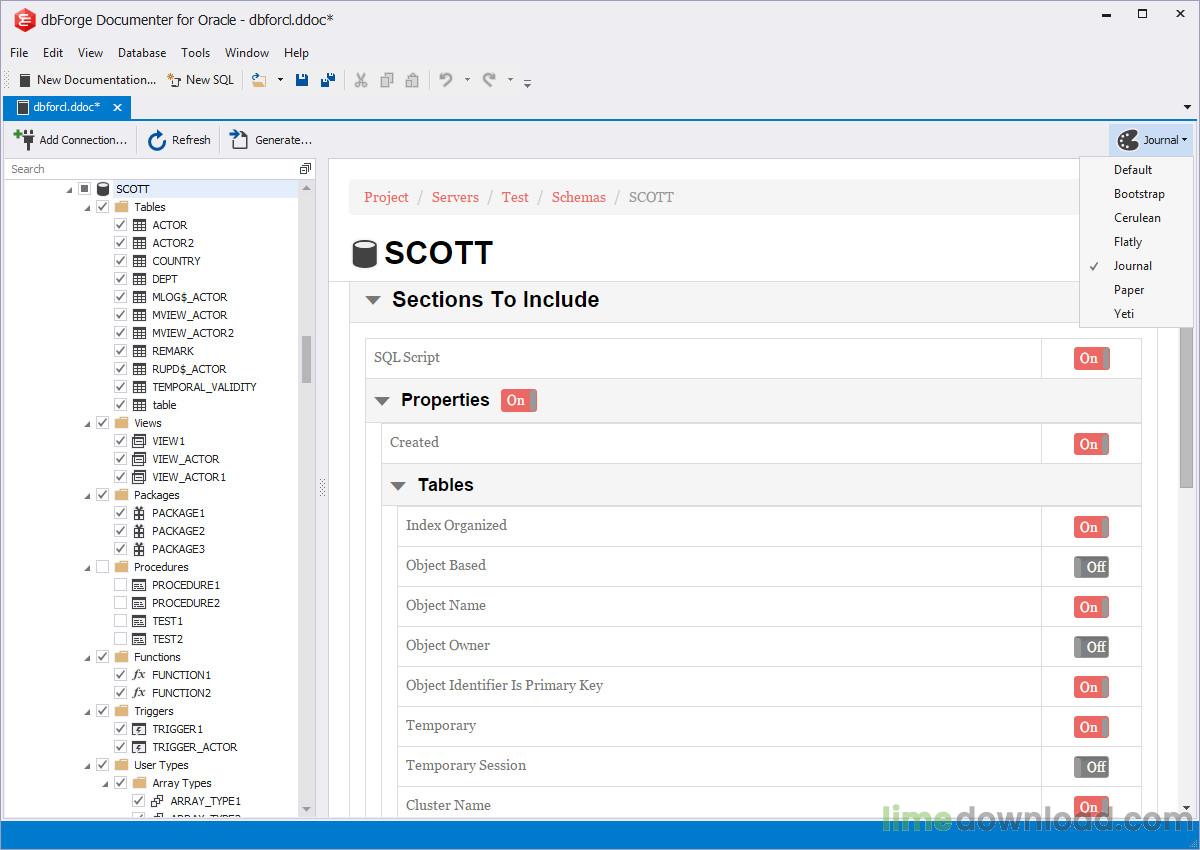Switch to the dbforcl.ddoc tab
Image resolution: width=1200 pixels, height=850 pixels.
[x=65, y=107]
